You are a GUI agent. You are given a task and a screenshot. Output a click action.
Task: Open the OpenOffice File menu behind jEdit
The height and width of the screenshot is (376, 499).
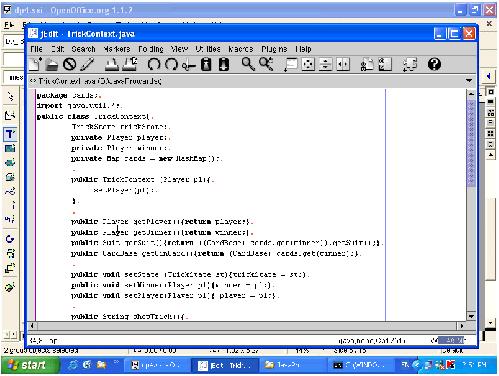coord(9,25)
